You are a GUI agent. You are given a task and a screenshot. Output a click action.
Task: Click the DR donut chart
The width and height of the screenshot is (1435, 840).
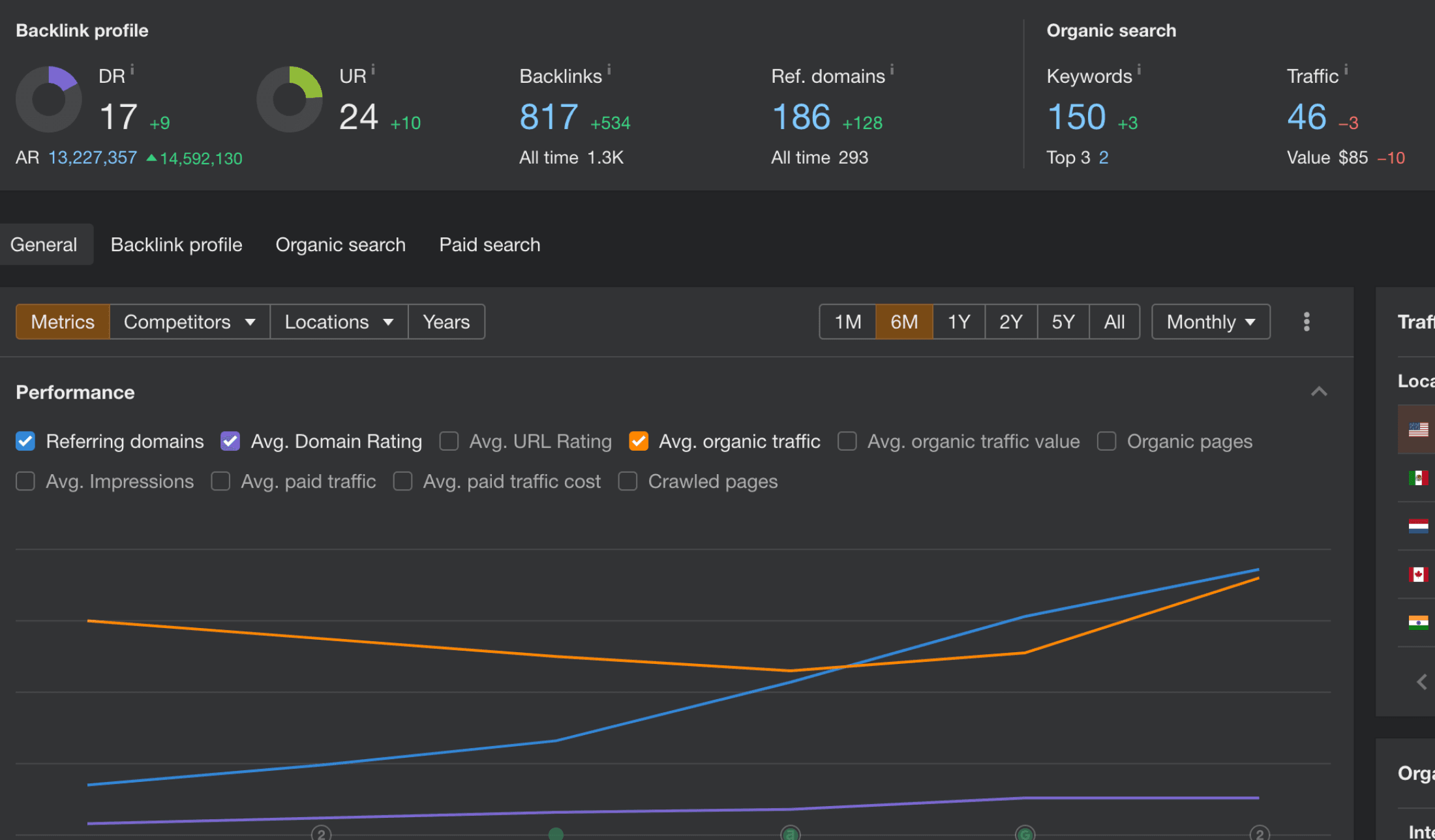49,99
